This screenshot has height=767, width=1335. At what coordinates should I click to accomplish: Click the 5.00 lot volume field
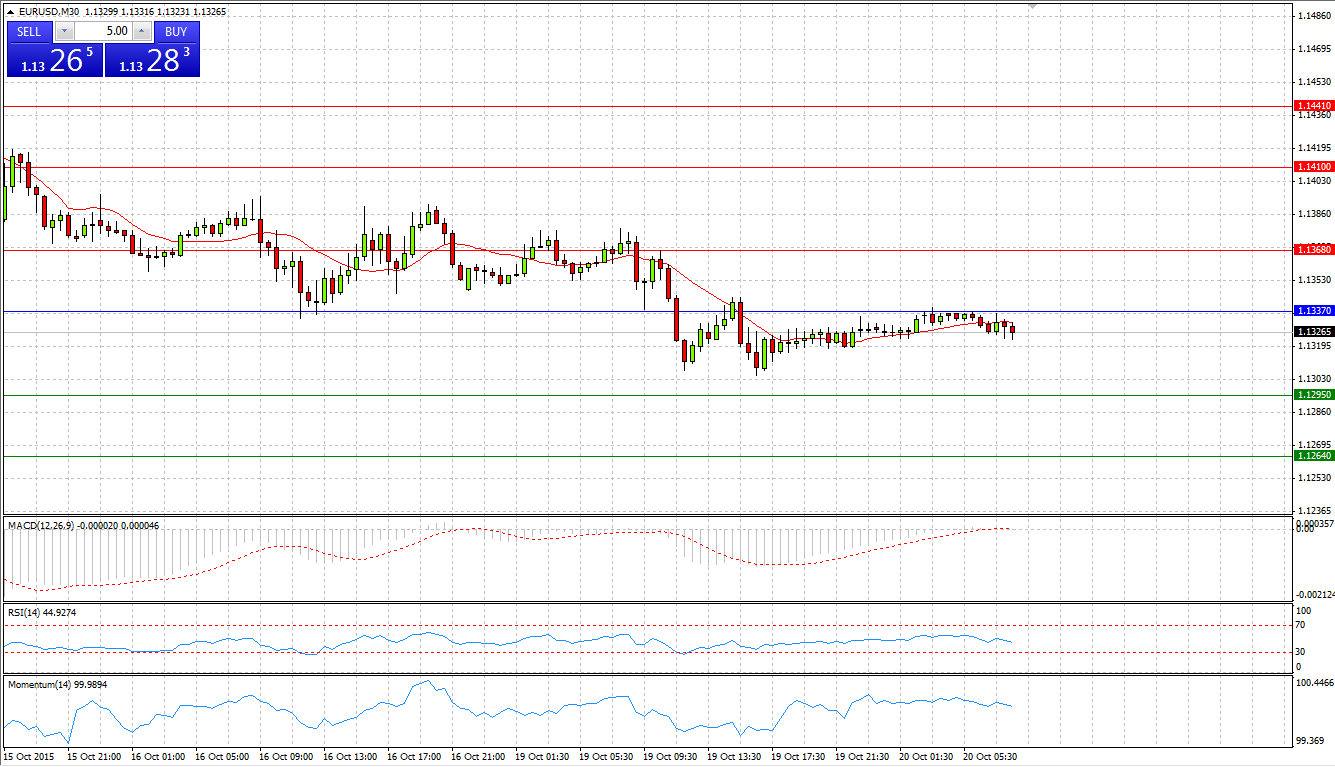[104, 31]
